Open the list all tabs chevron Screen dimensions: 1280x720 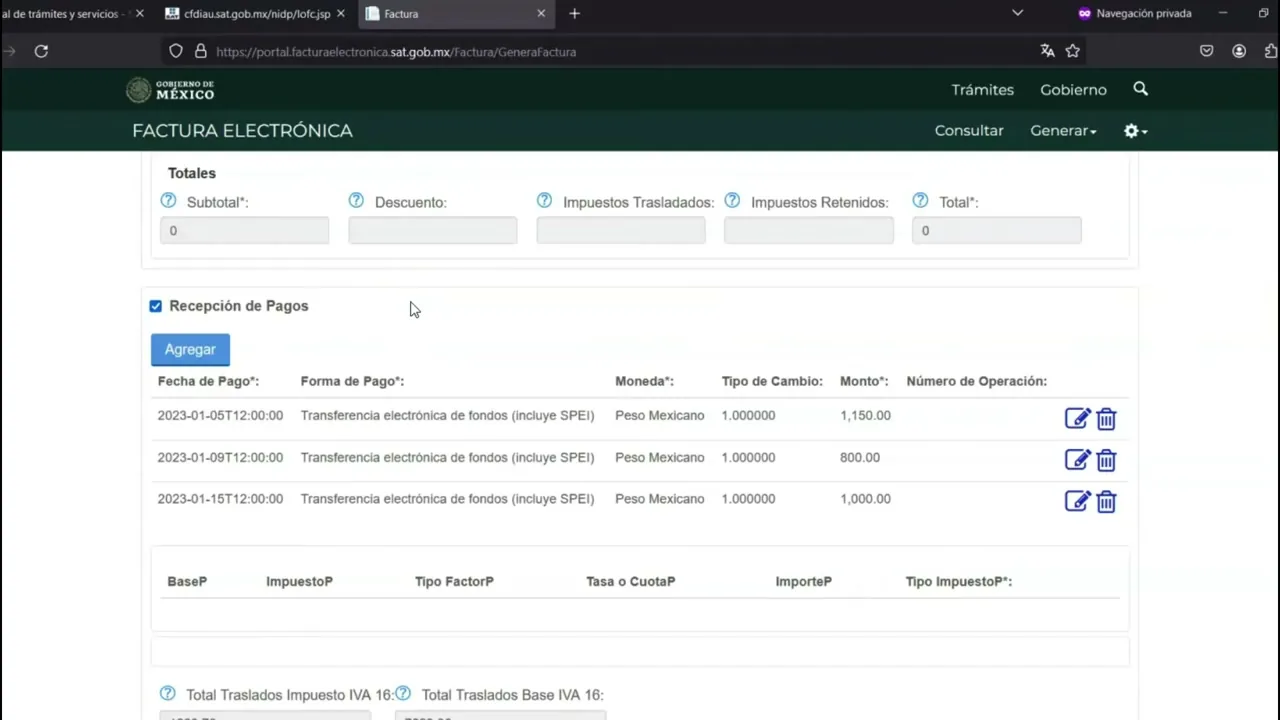[x=1017, y=14]
